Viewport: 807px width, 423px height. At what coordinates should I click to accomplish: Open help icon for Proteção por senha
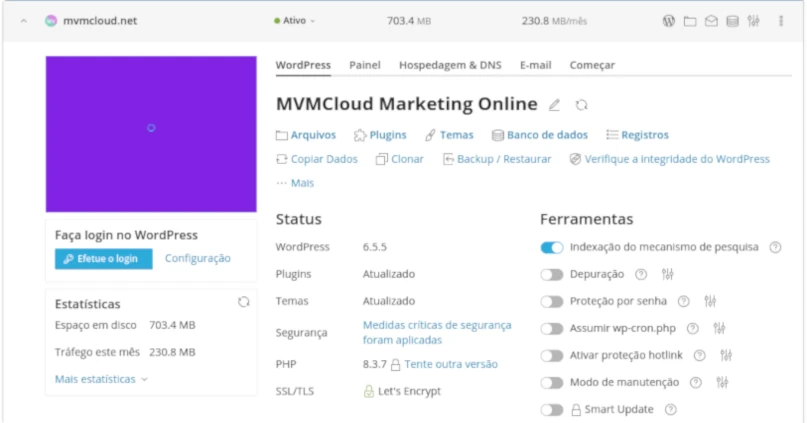click(683, 302)
